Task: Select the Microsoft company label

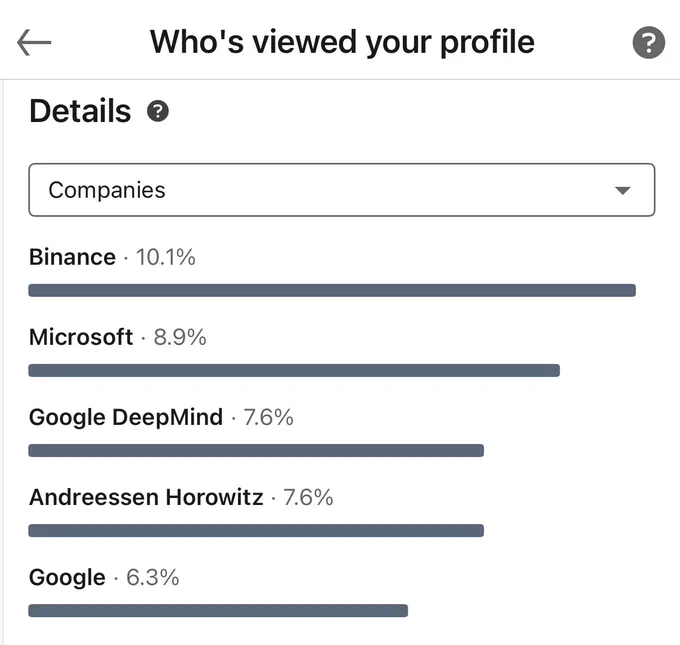Action: tap(81, 337)
